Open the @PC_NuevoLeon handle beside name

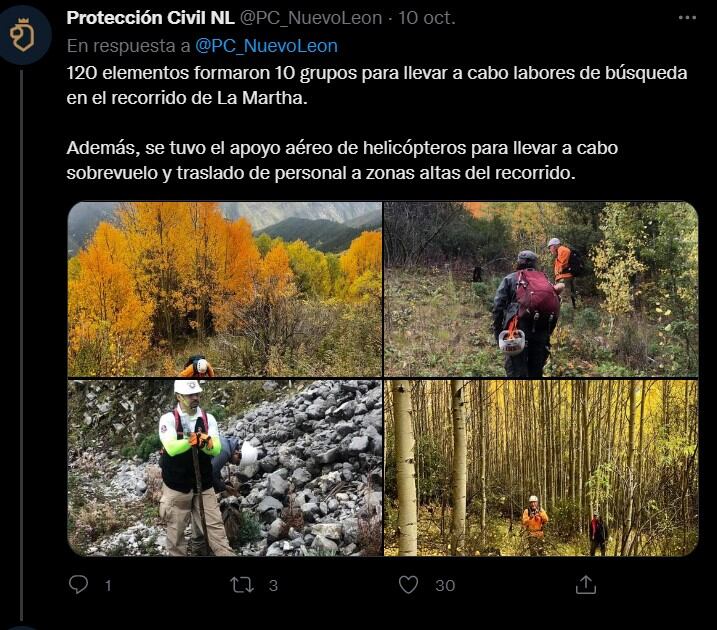(x=311, y=18)
